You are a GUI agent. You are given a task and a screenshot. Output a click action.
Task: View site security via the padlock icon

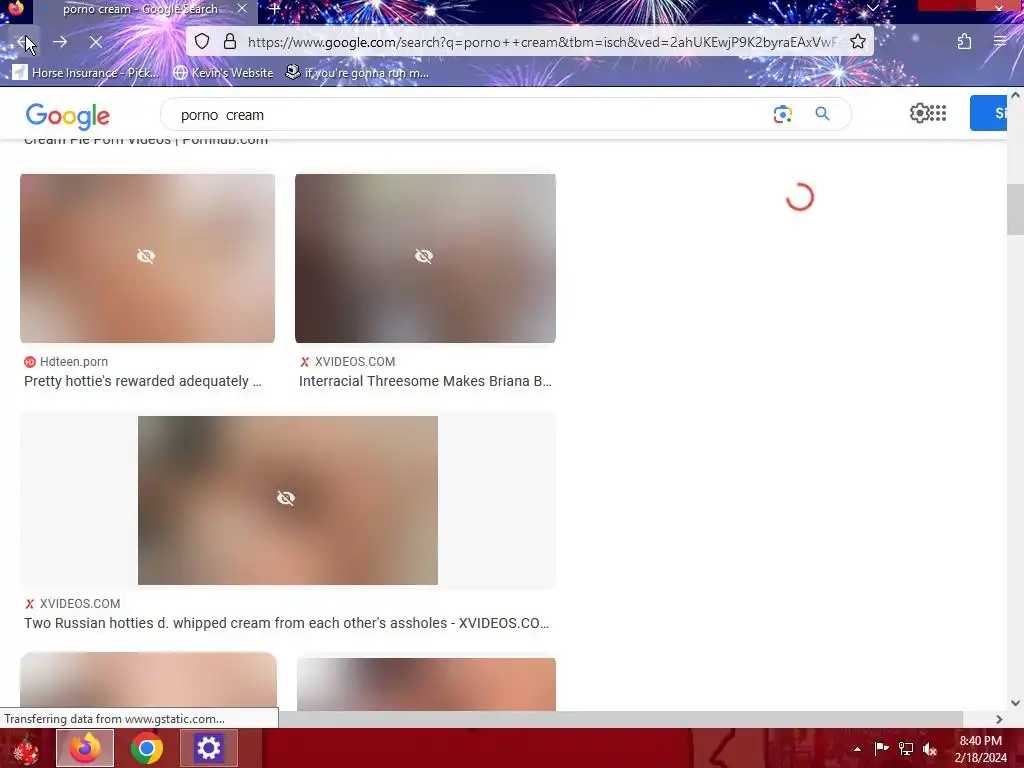230,42
